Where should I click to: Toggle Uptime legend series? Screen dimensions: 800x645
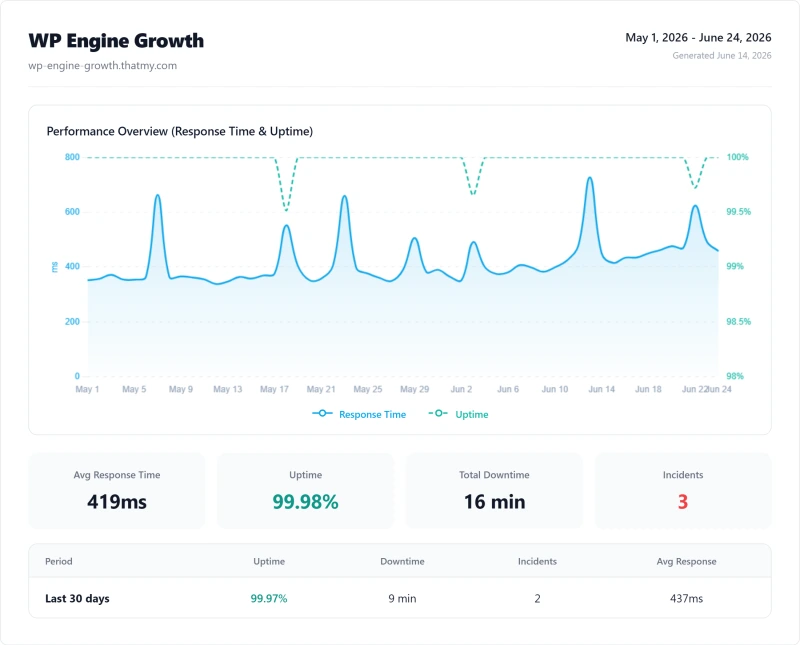pyautogui.click(x=458, y=414)
